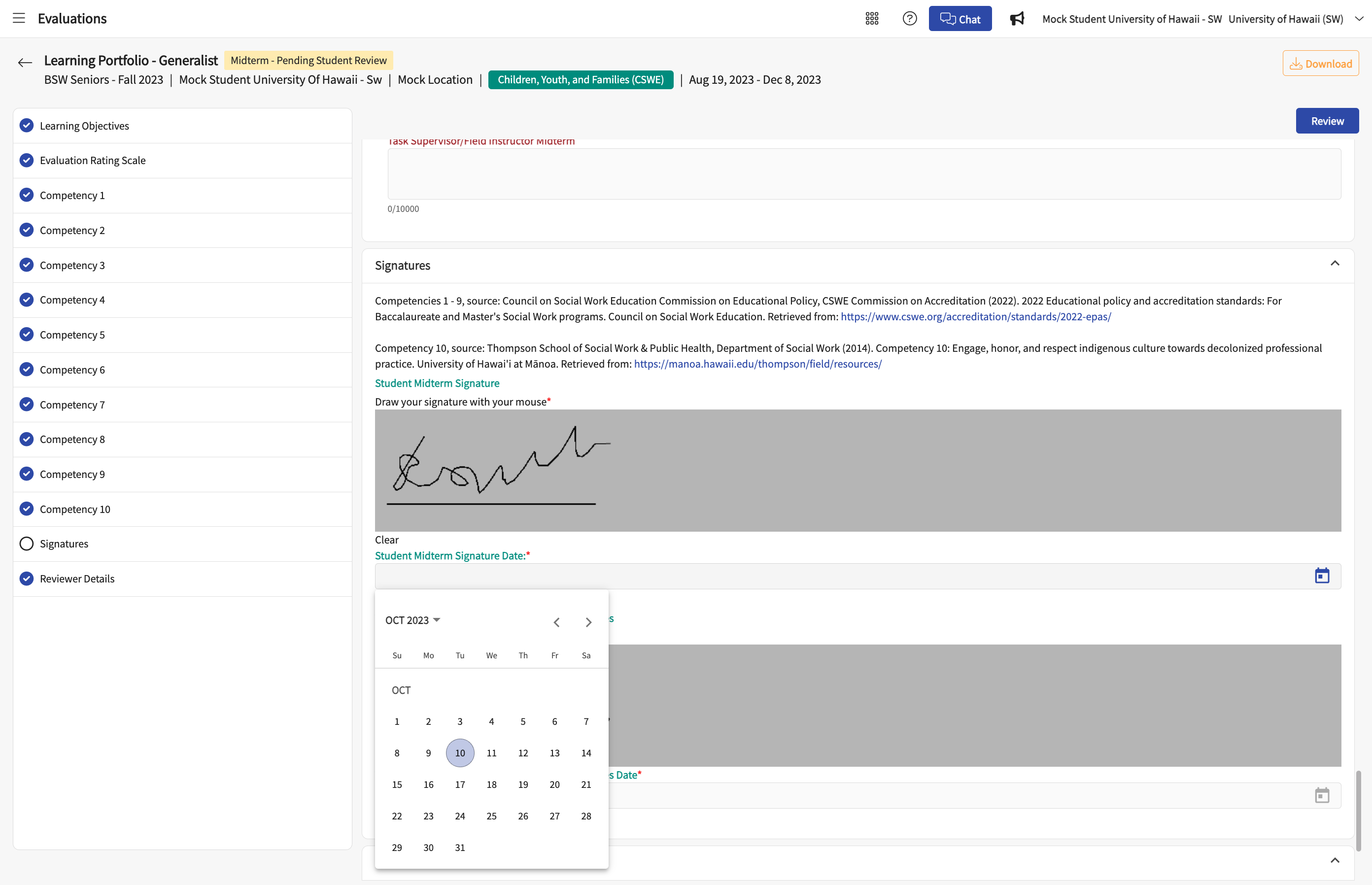Open Evaluation Rating Scale section
This screenshot has width=1372, height=885.
pyautogui.click(x=182, y=160)
